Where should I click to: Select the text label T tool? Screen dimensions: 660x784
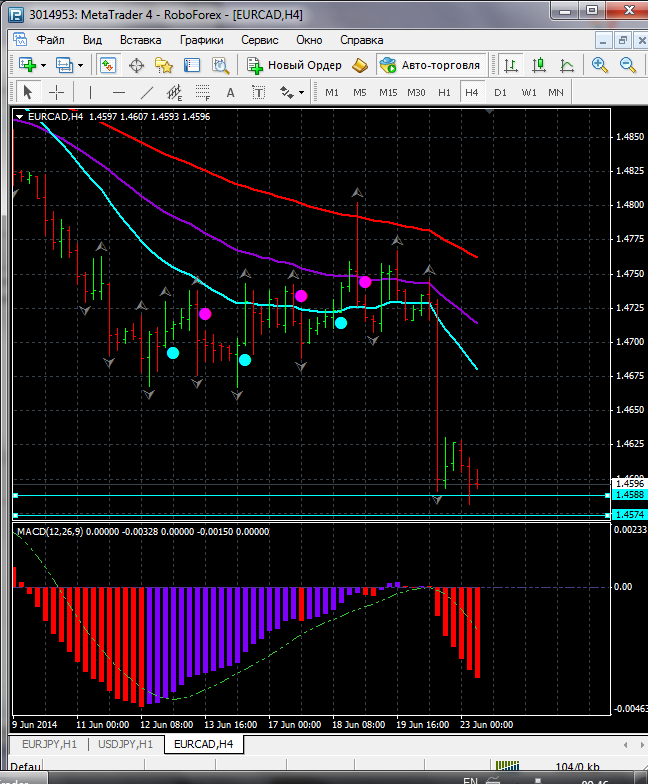[x=258, y=92]
